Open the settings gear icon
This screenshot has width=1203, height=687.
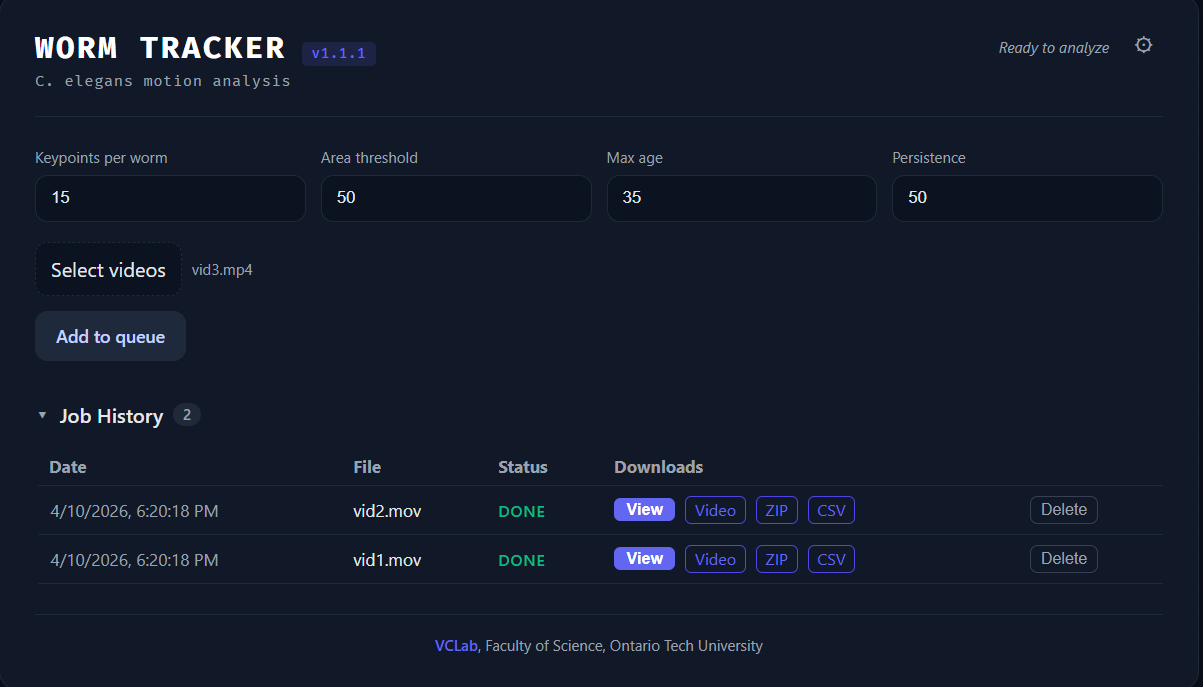coord(1143,45)
